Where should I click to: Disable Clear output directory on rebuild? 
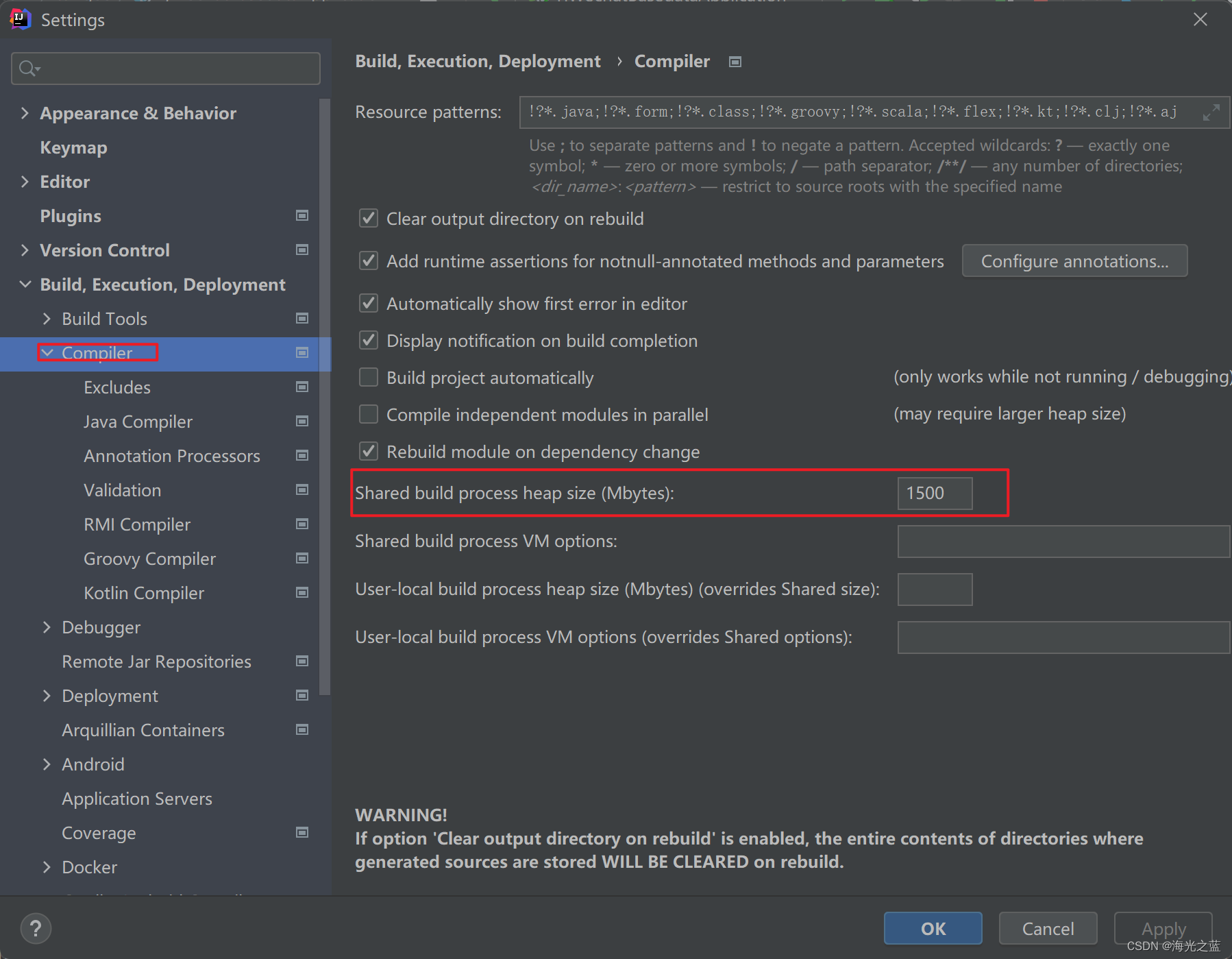(x=369, y=218)
